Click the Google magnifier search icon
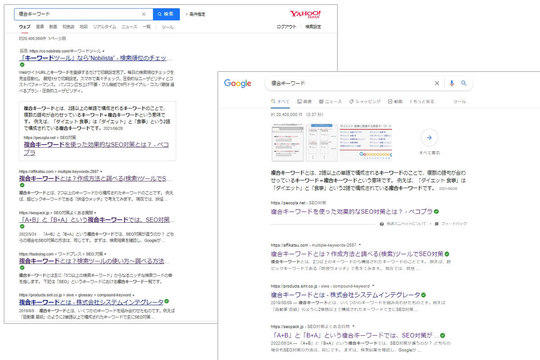The width and height of the screenshot is (540, 360). (464, 83)
